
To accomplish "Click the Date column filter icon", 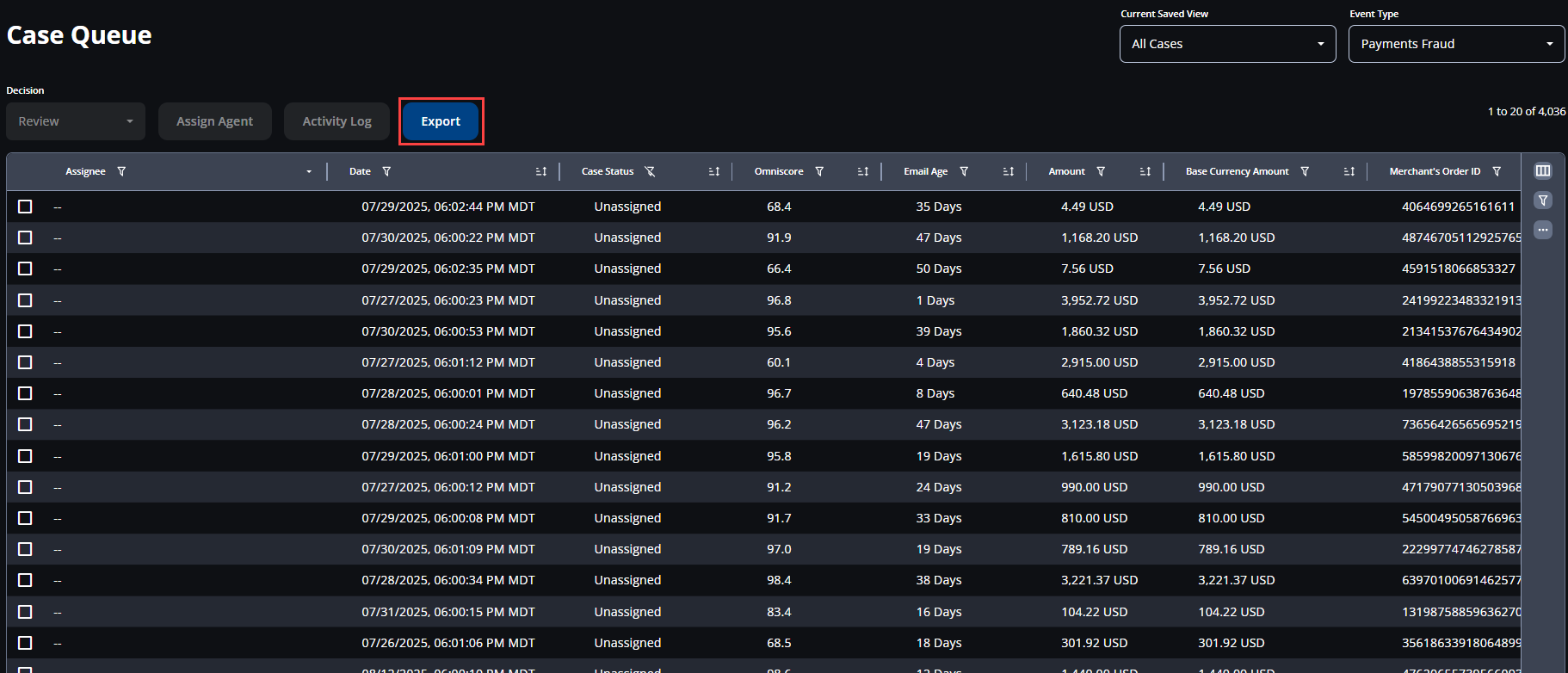I will [x=386, y=171].
